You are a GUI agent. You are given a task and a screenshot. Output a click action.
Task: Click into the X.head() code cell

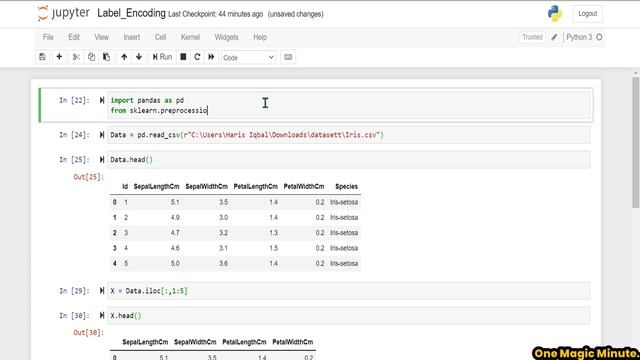(x=349, y=316)
